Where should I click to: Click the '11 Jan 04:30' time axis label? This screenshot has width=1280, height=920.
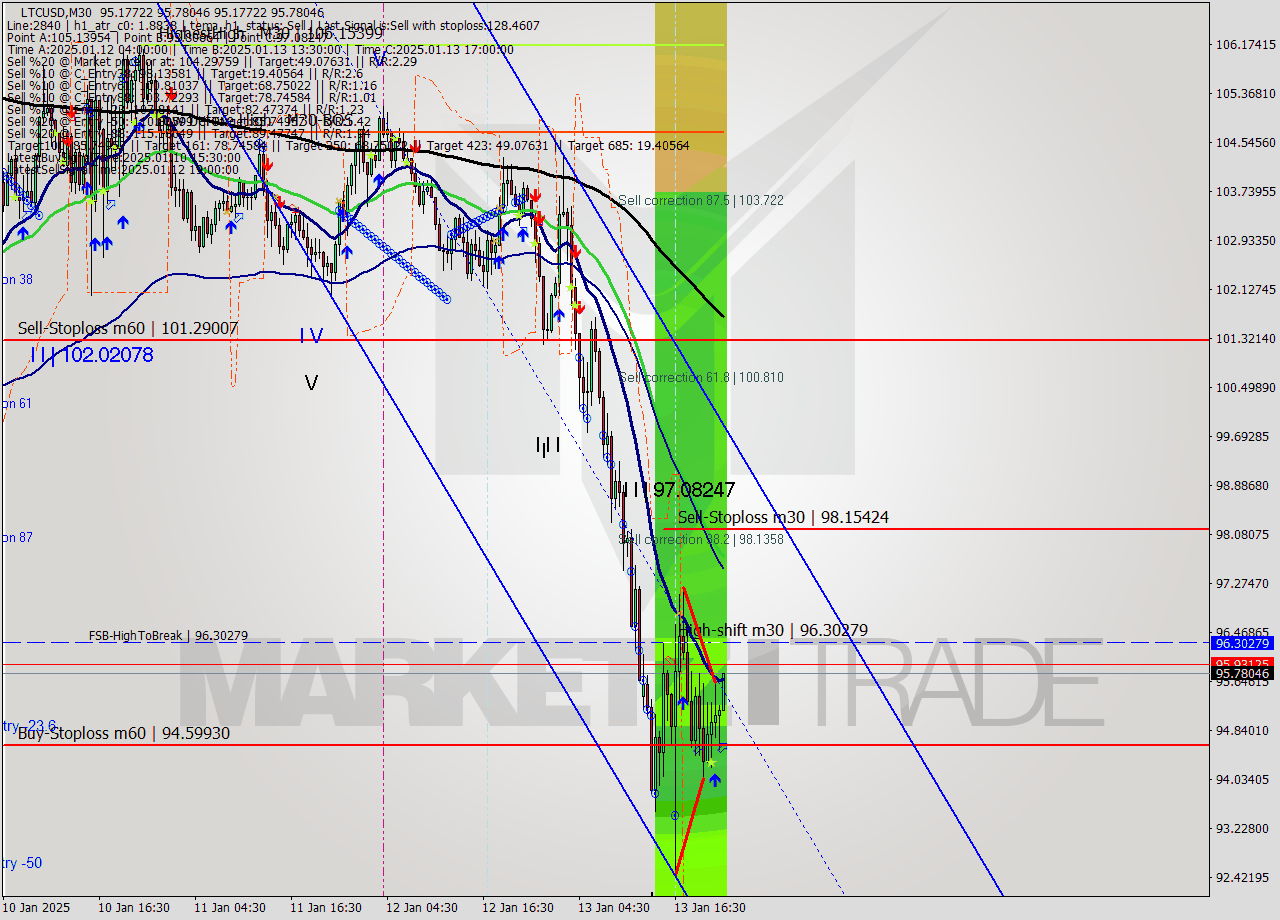coord(230,908)
